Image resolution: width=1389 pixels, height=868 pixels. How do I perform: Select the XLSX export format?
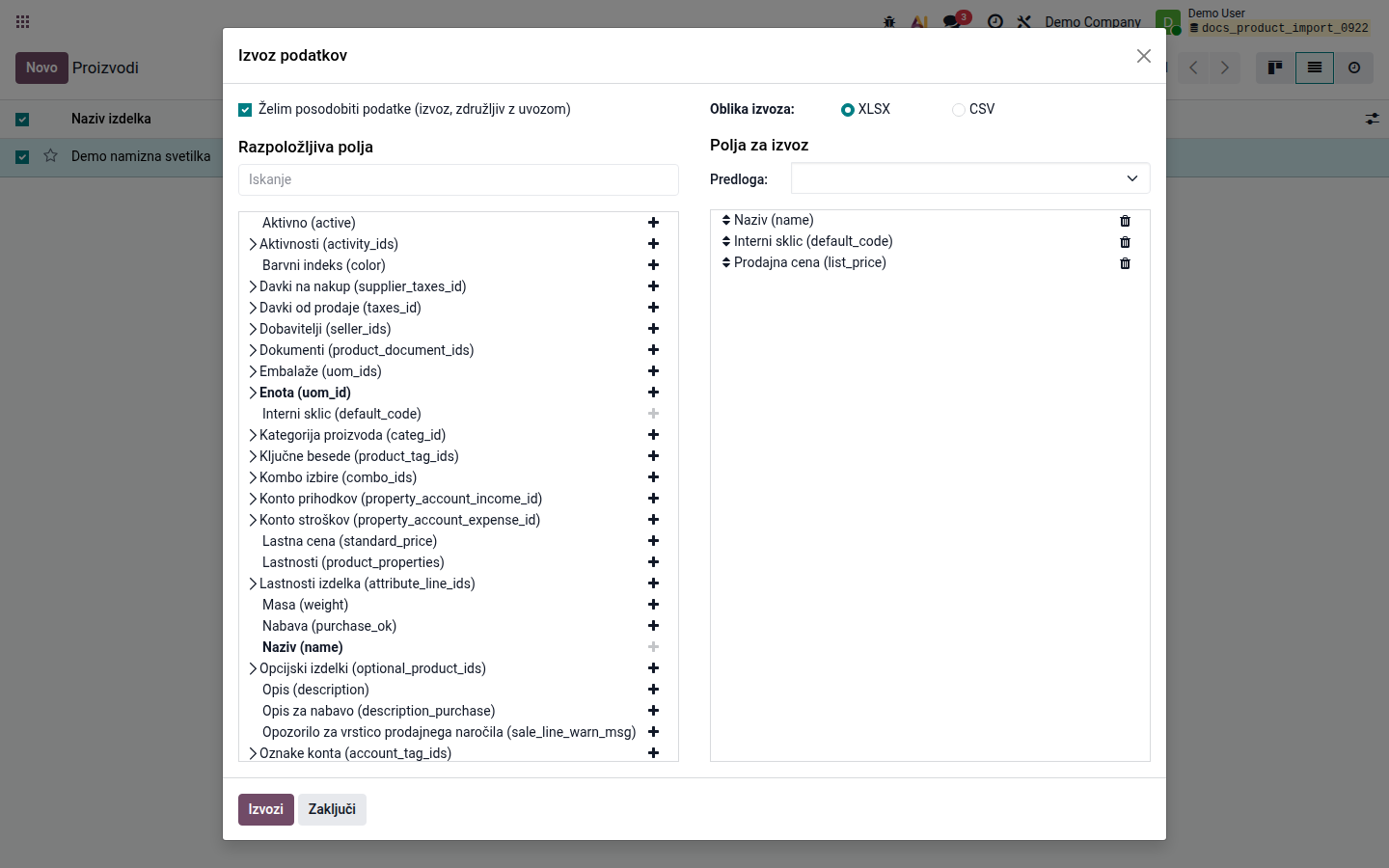pos(848,110)
